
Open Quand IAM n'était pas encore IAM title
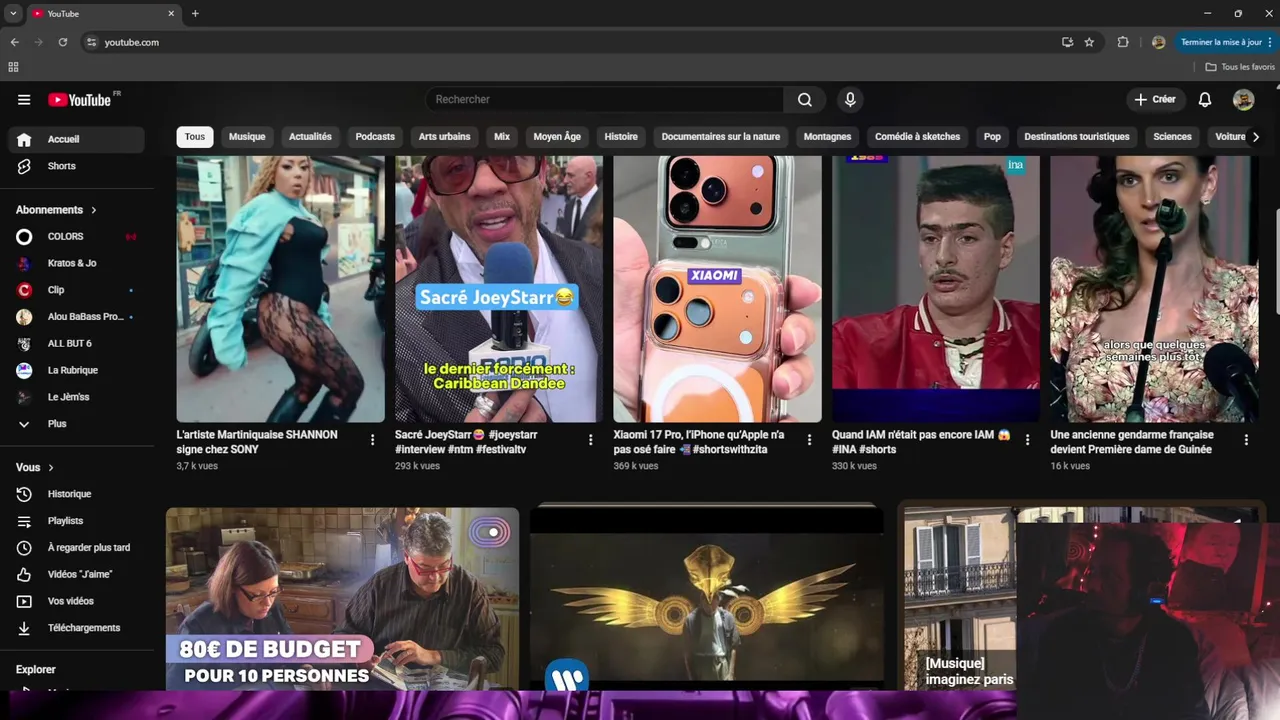point(921,442)
